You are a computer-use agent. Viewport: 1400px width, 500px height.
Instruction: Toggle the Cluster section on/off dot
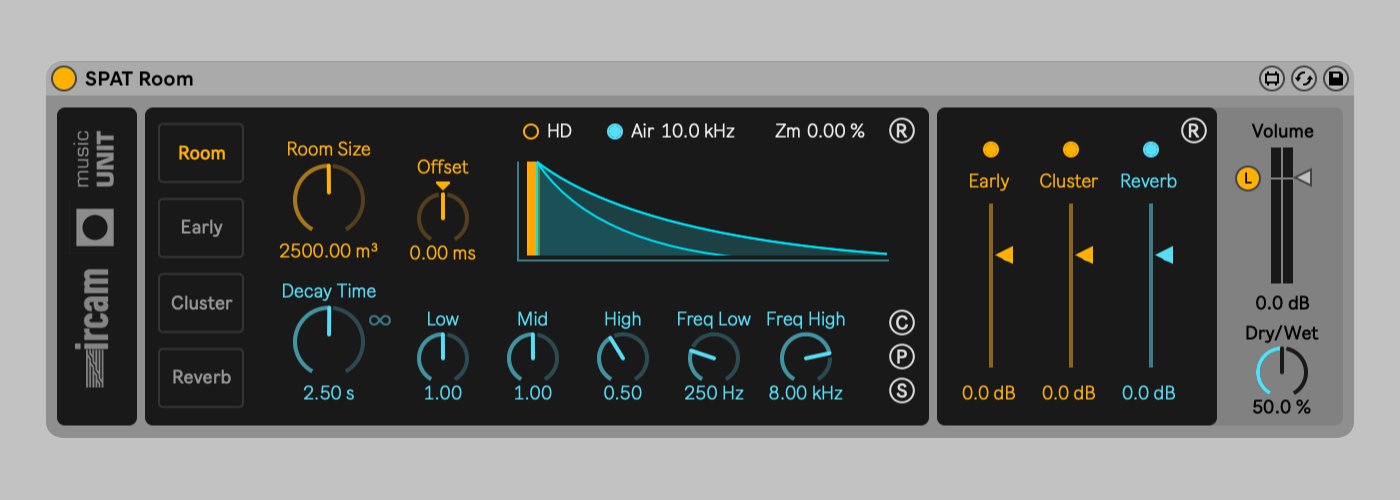[x=1070, y=150]
